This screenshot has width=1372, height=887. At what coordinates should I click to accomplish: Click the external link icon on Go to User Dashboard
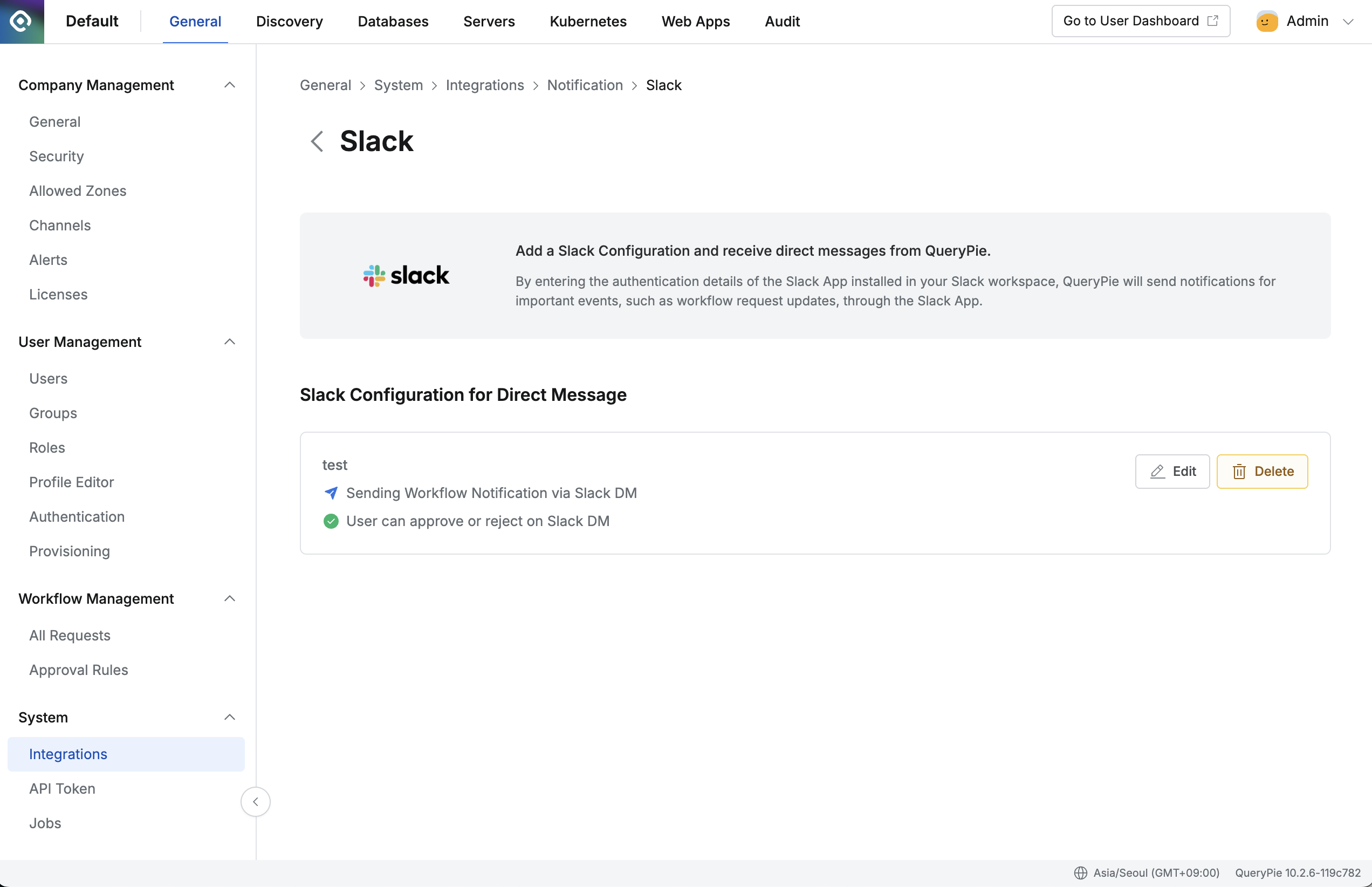(1213, 20)
